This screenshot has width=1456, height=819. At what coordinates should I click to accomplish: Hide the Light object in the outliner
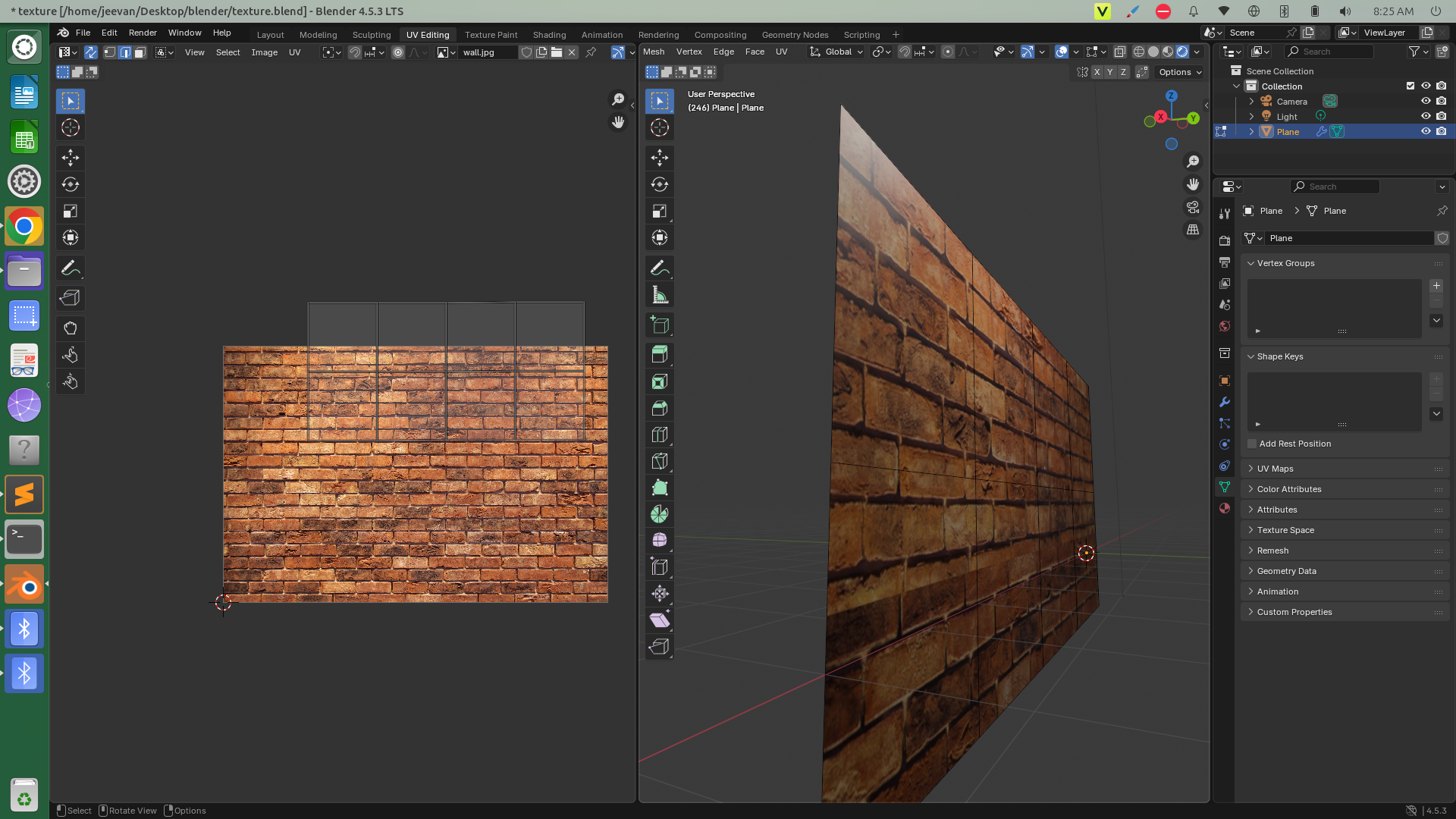tap(1426, 116)
